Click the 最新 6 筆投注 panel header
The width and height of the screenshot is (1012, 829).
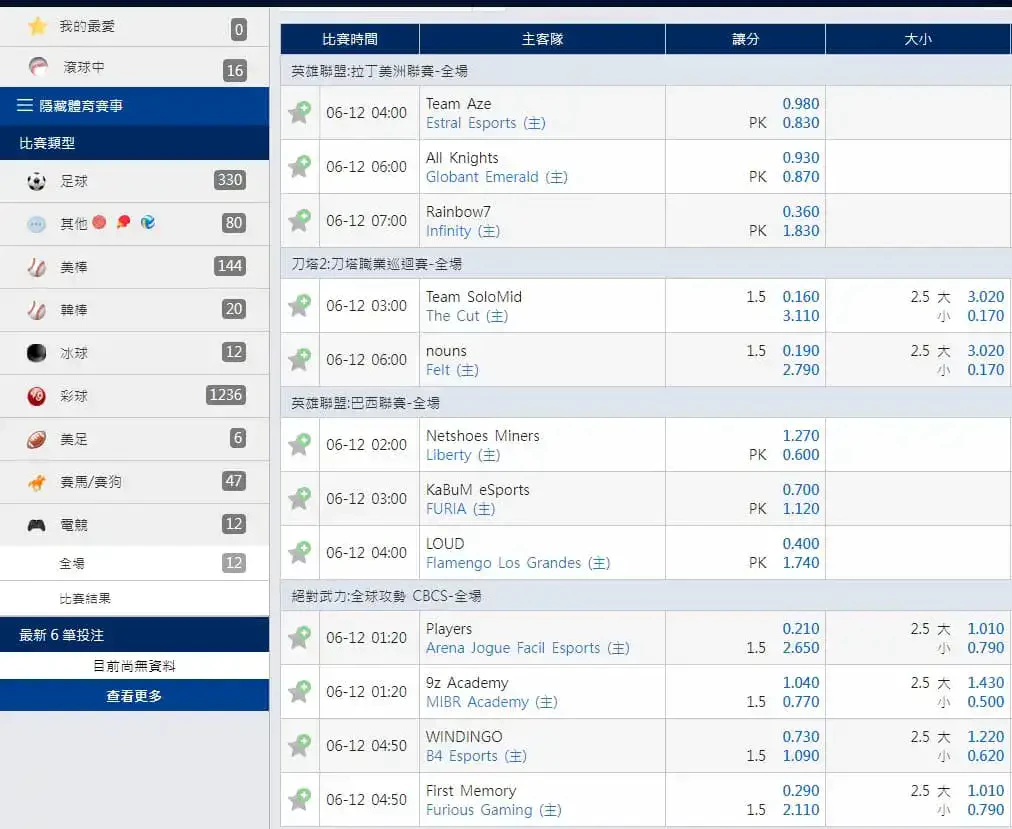point(134,635)
